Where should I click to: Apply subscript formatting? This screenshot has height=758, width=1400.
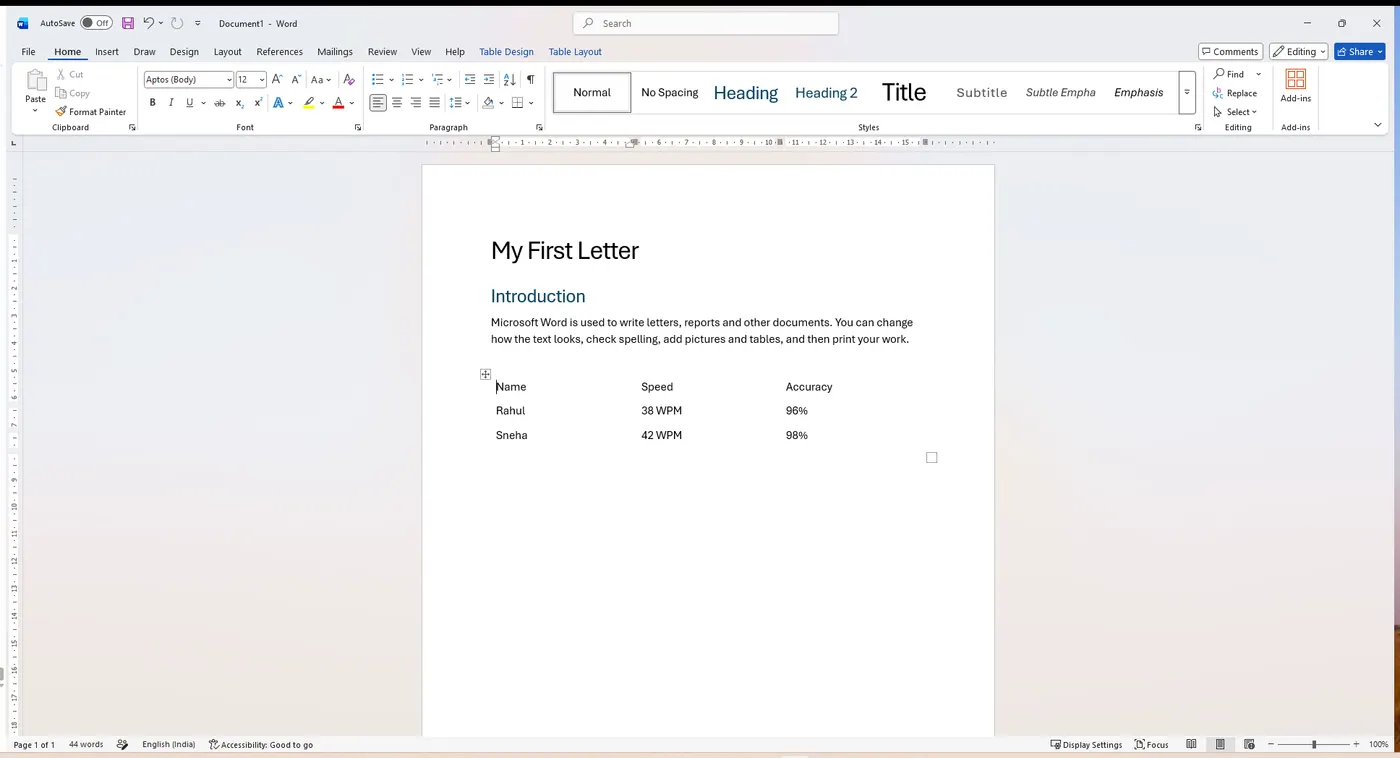tap(239, 103)
